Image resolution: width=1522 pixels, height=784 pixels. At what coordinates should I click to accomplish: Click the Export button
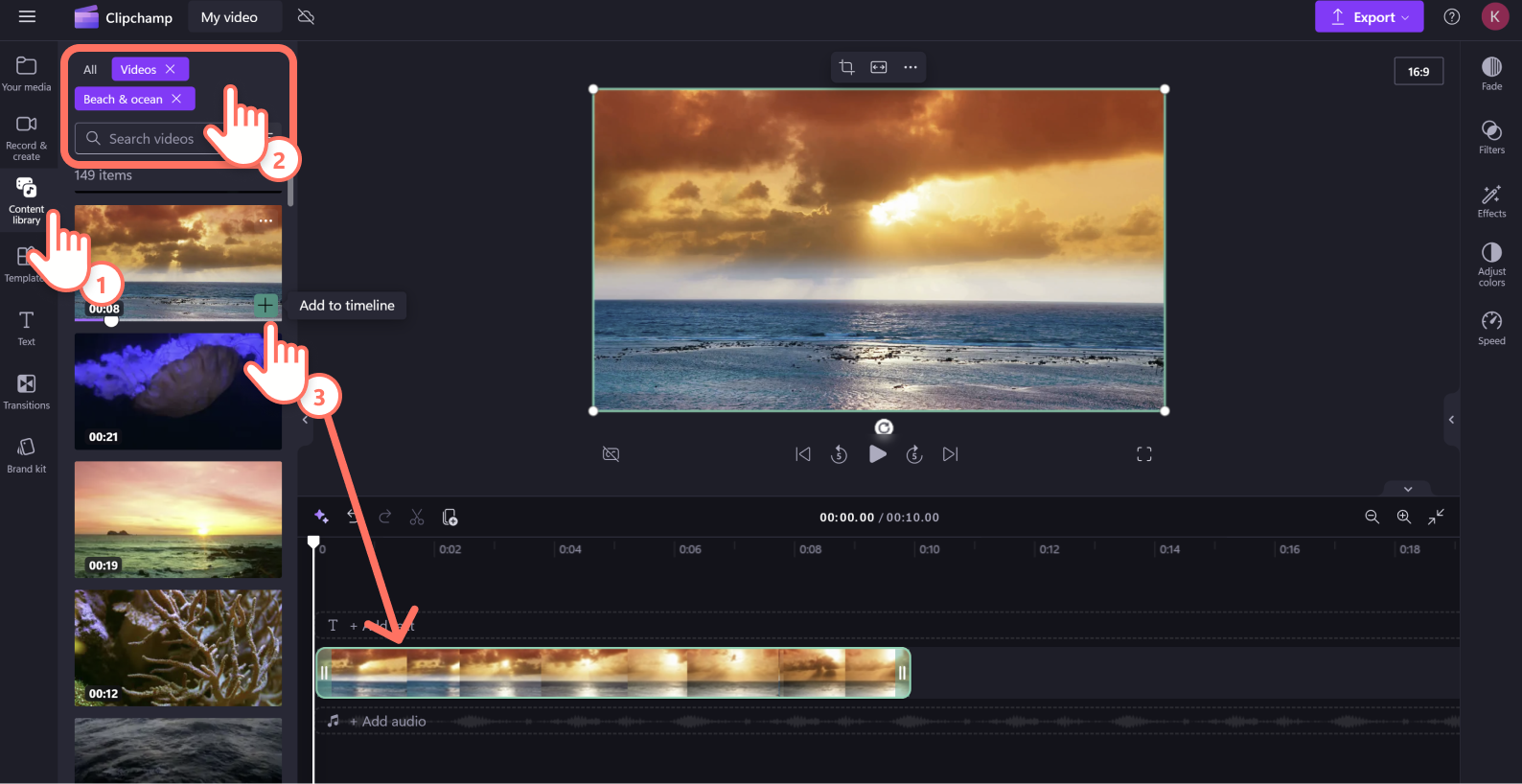(1369, 16)
